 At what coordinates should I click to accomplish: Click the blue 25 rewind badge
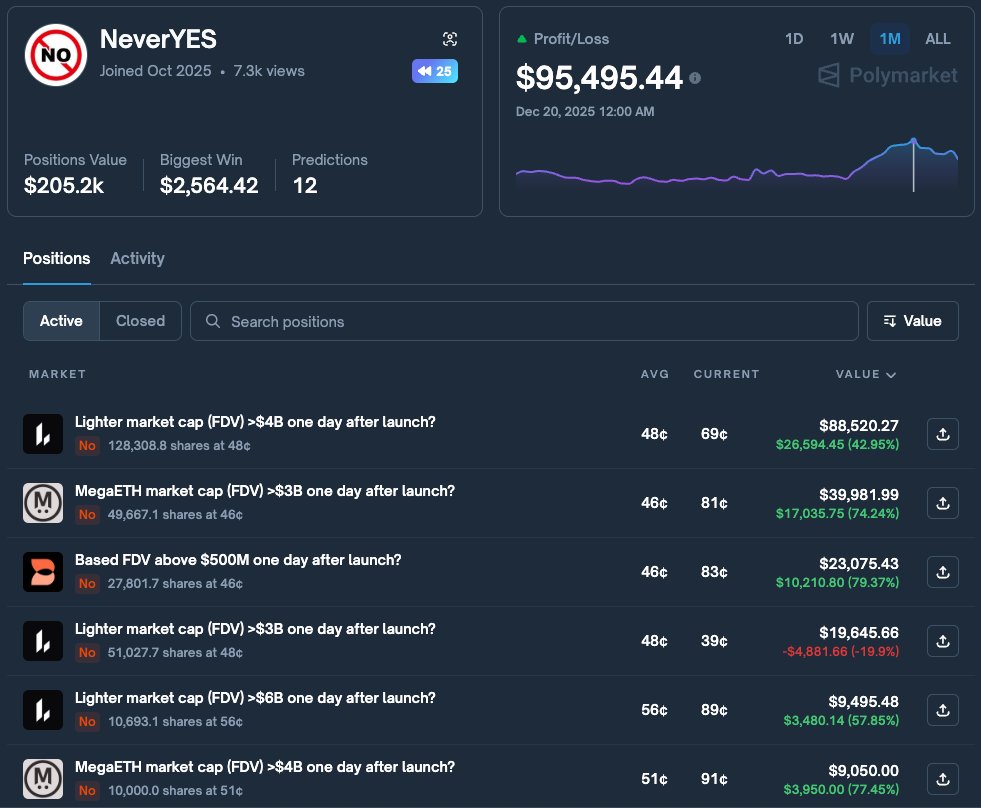click(x=435, y=71)
